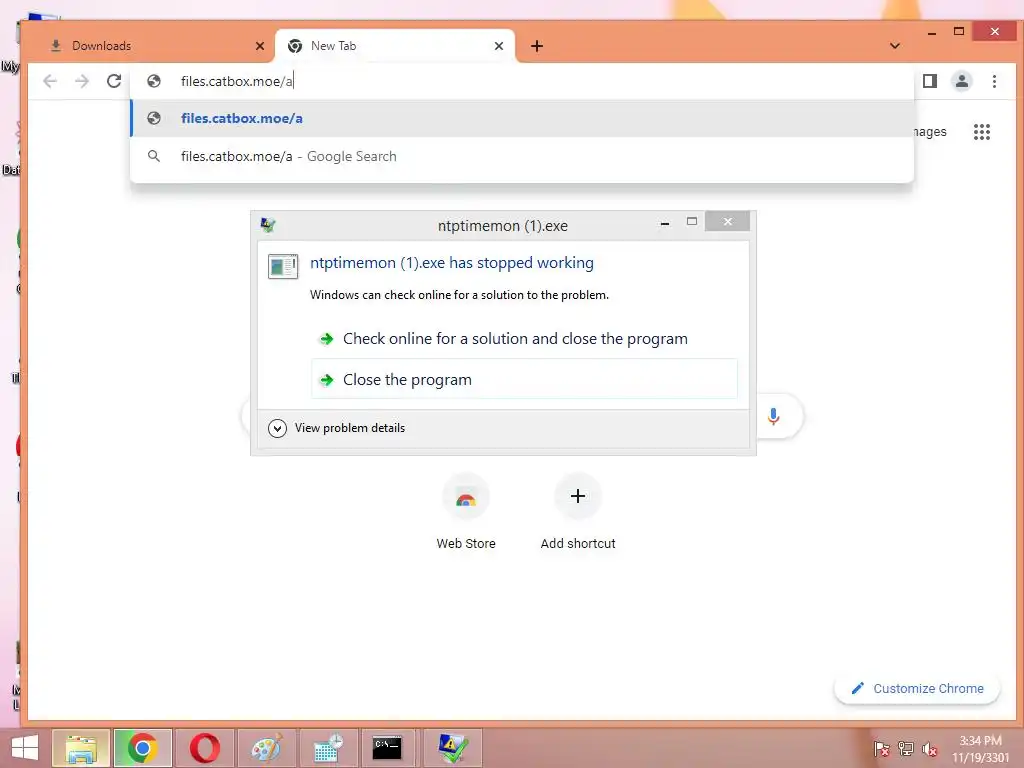This screenshot has width=1024, height=768.
Task: Open Paint from the taskbar
Action: [266, 748]
